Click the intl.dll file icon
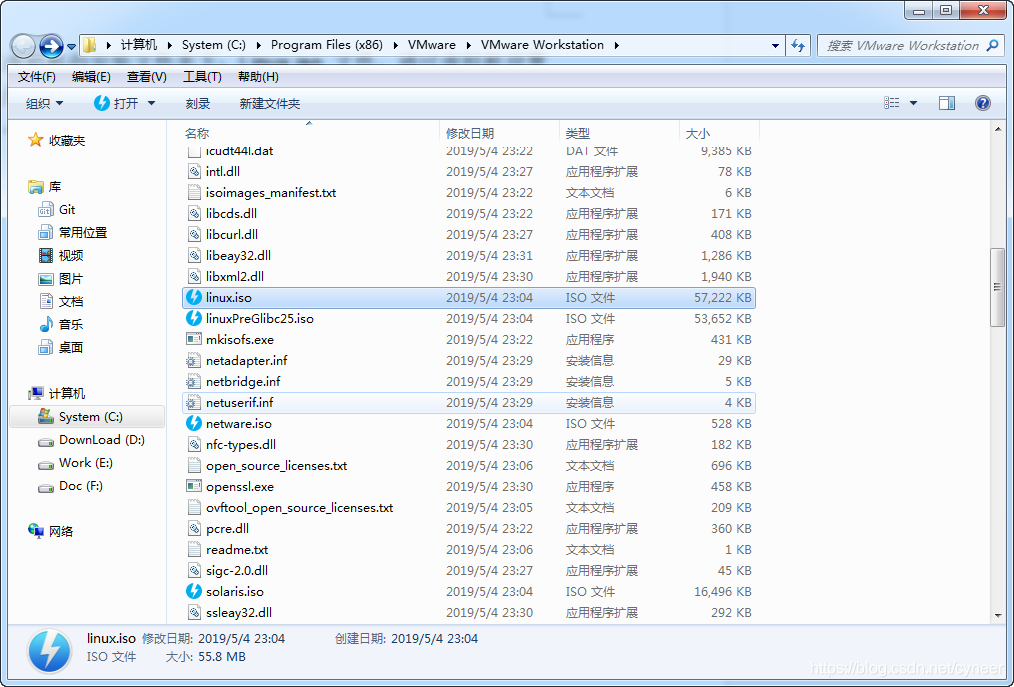 click(x=193, y=171)
